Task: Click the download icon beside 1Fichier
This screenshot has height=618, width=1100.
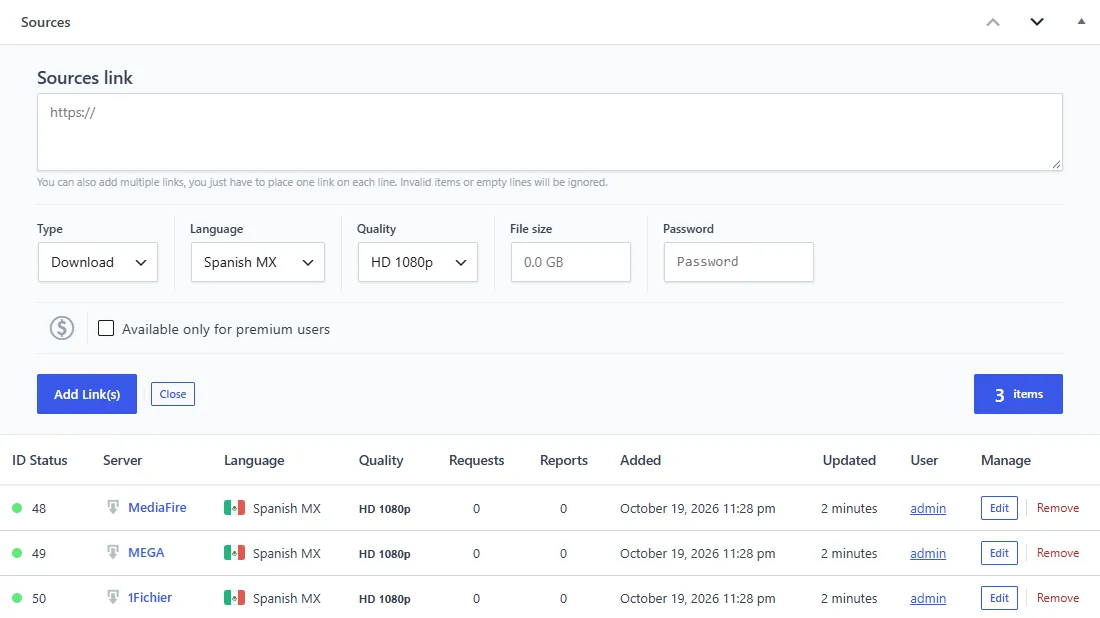Action: [x=113, y=596]
